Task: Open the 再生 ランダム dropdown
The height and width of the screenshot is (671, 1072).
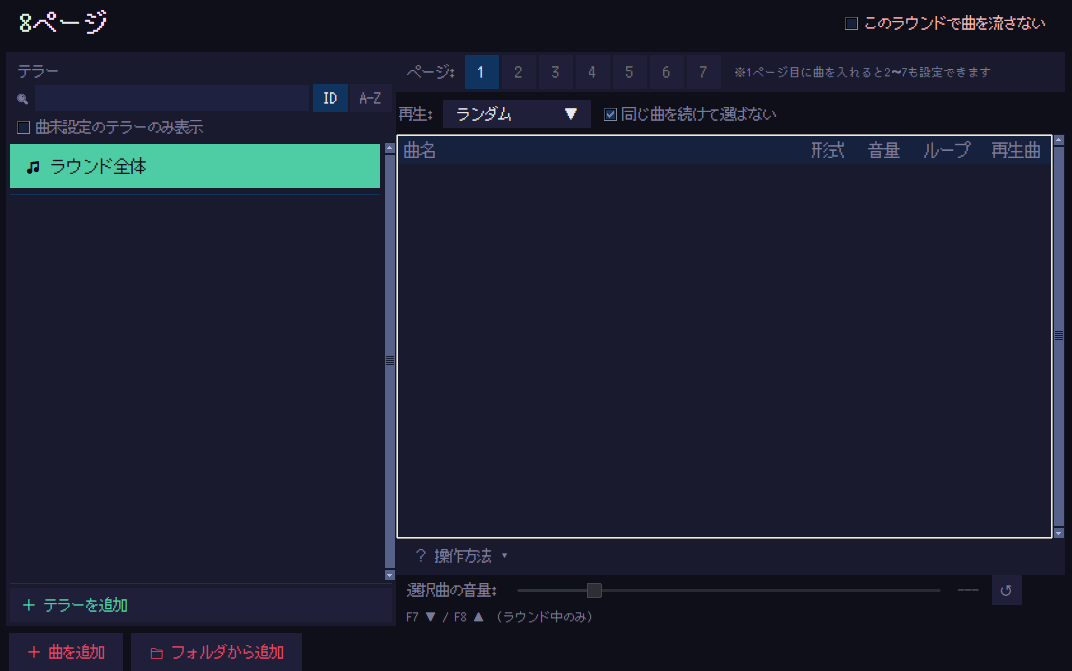Action: pos(517,114)
